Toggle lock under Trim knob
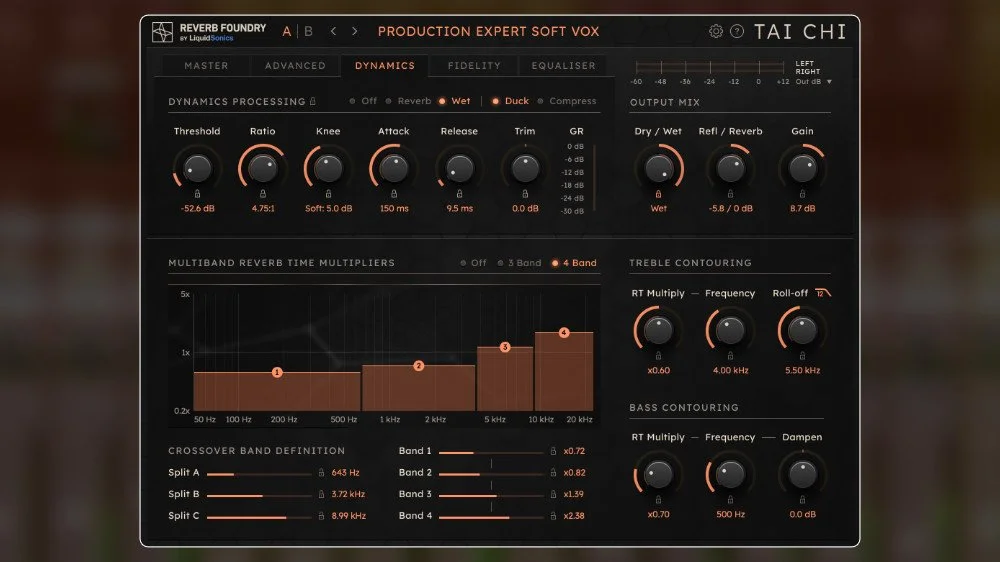Screen dimensions: 1000x562 525,193
